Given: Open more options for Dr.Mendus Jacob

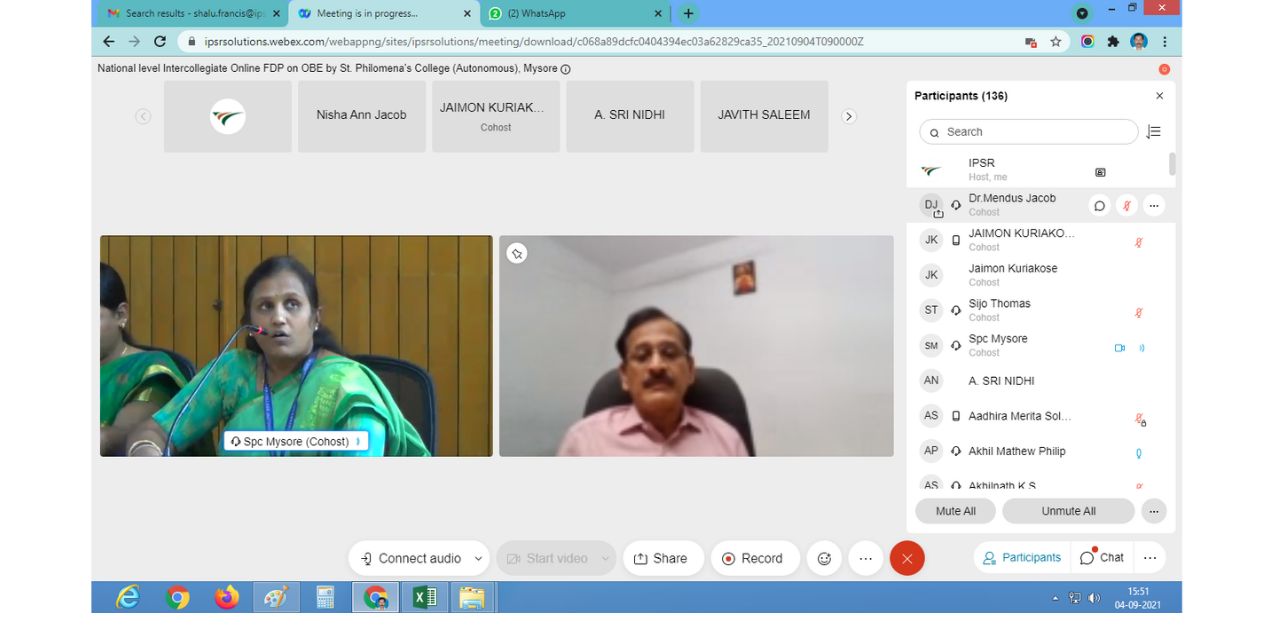Looking at the screenshot, I should [1153, 206].
